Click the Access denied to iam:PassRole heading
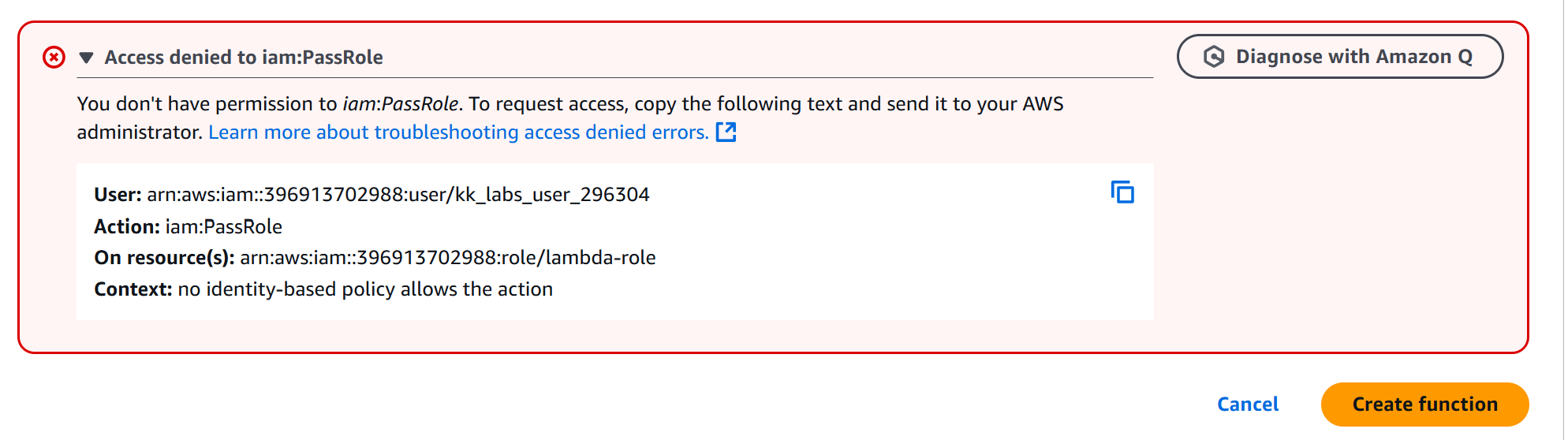The height and width of the screenshot is (440, 1568). point(244,58)
